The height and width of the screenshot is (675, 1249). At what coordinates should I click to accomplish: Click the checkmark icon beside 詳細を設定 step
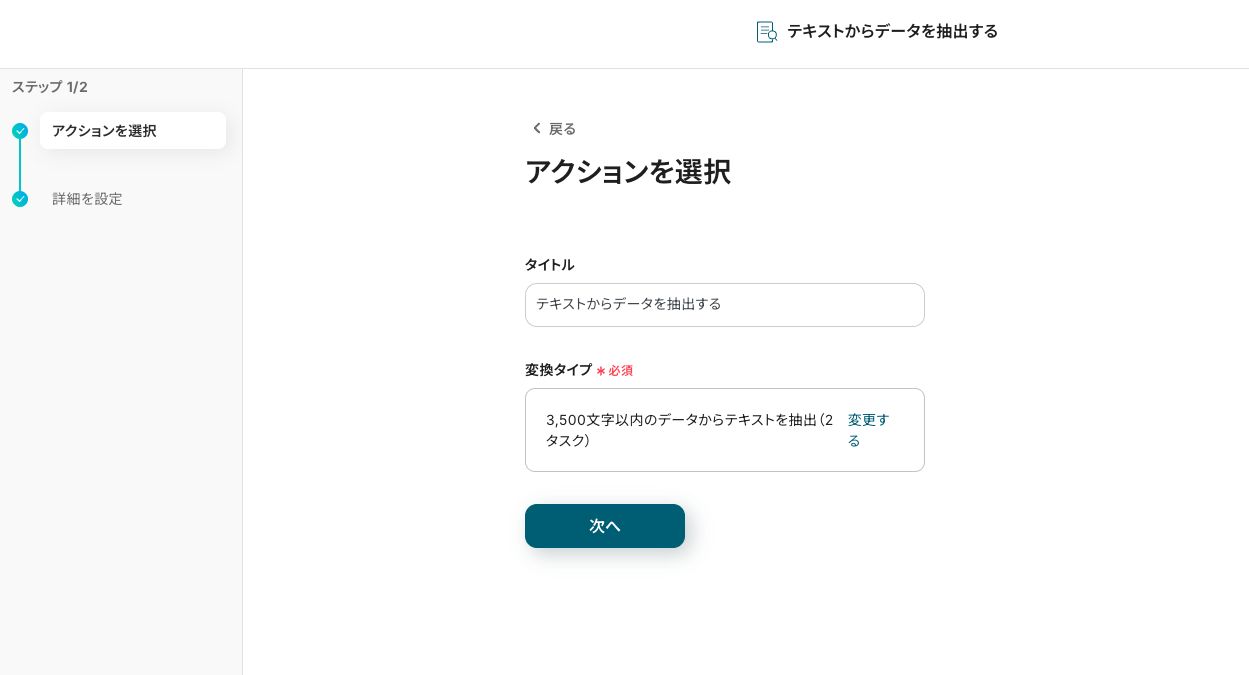(x=20, y=199)
